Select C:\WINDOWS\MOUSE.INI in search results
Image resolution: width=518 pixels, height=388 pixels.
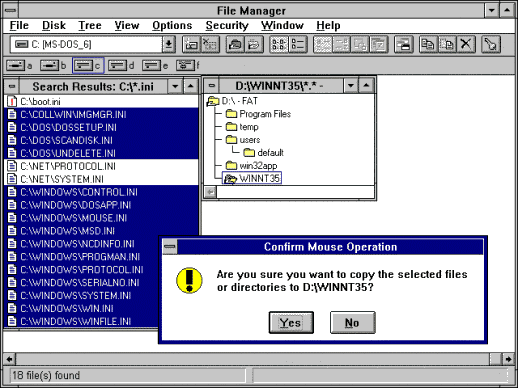click(x=101, y=218)
